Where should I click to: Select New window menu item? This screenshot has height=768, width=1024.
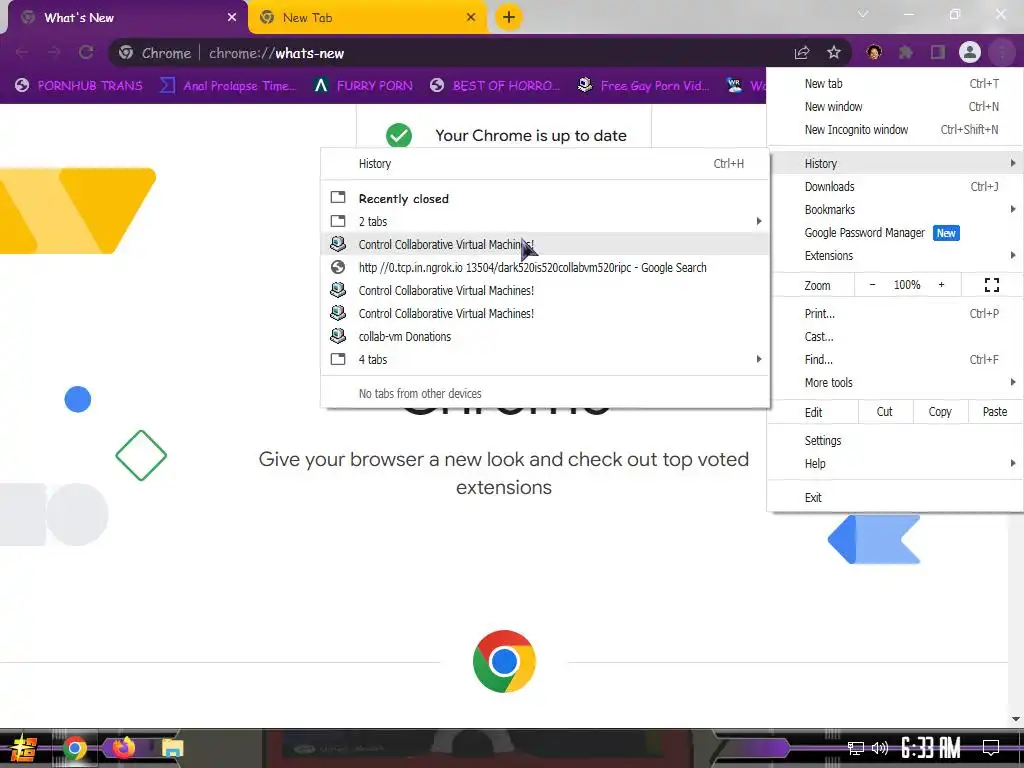coord(895,106)
